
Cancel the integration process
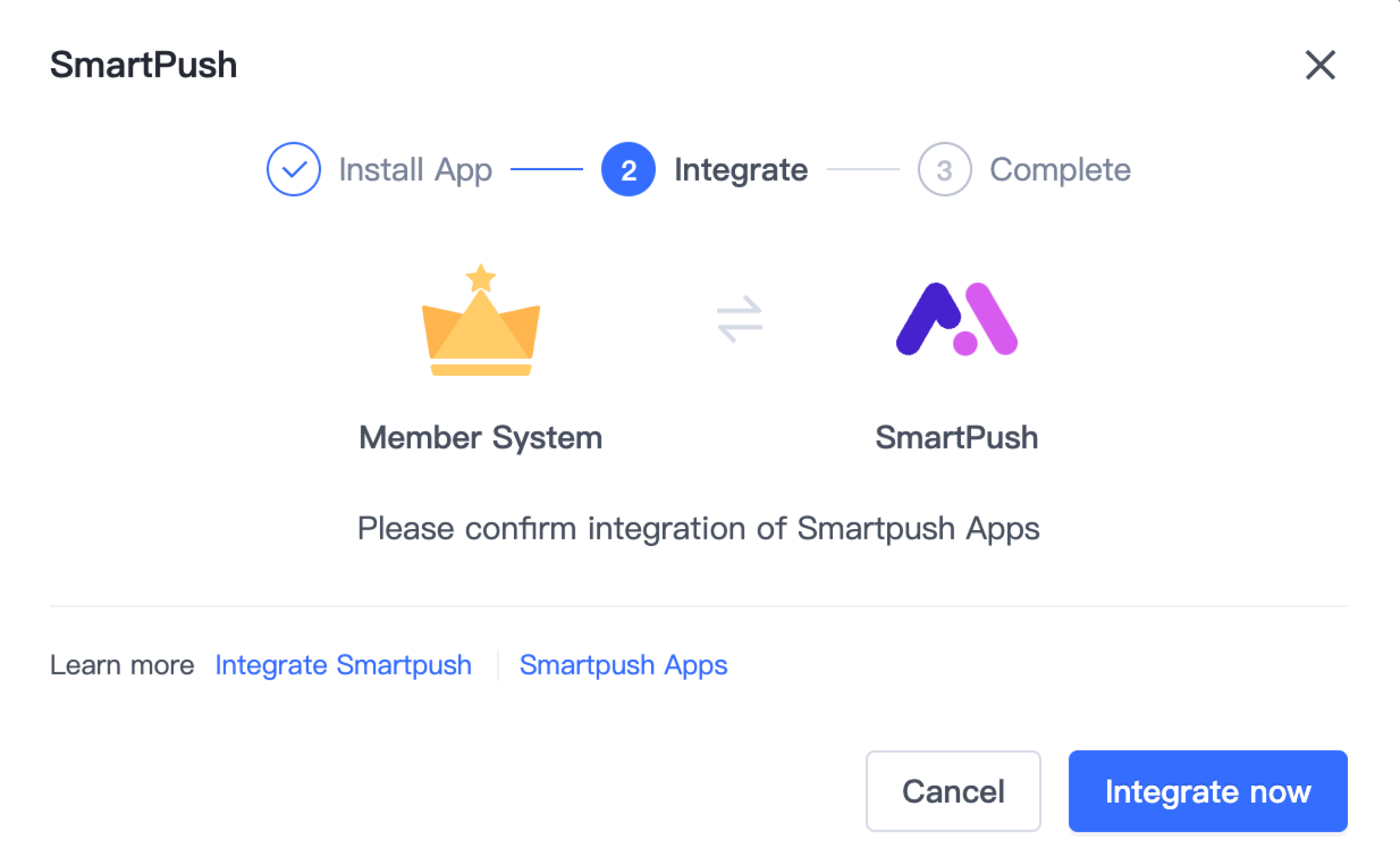pos(953,792)
